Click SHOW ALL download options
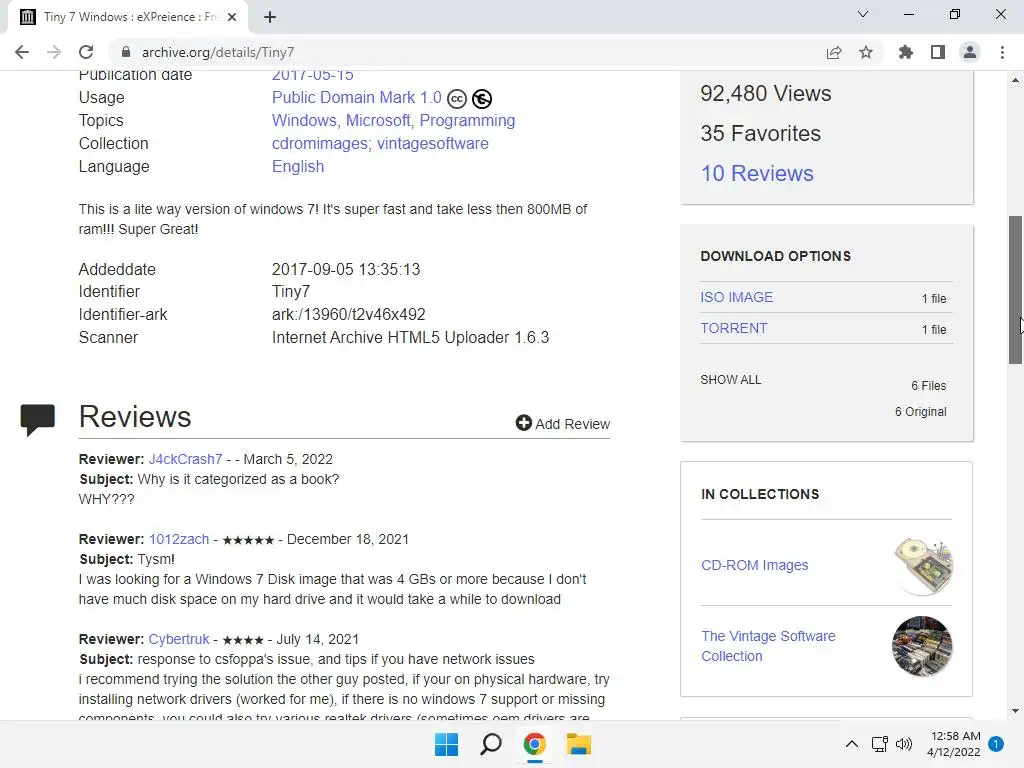This screenshot has height=768, width=1024. (x=731, y=379)
